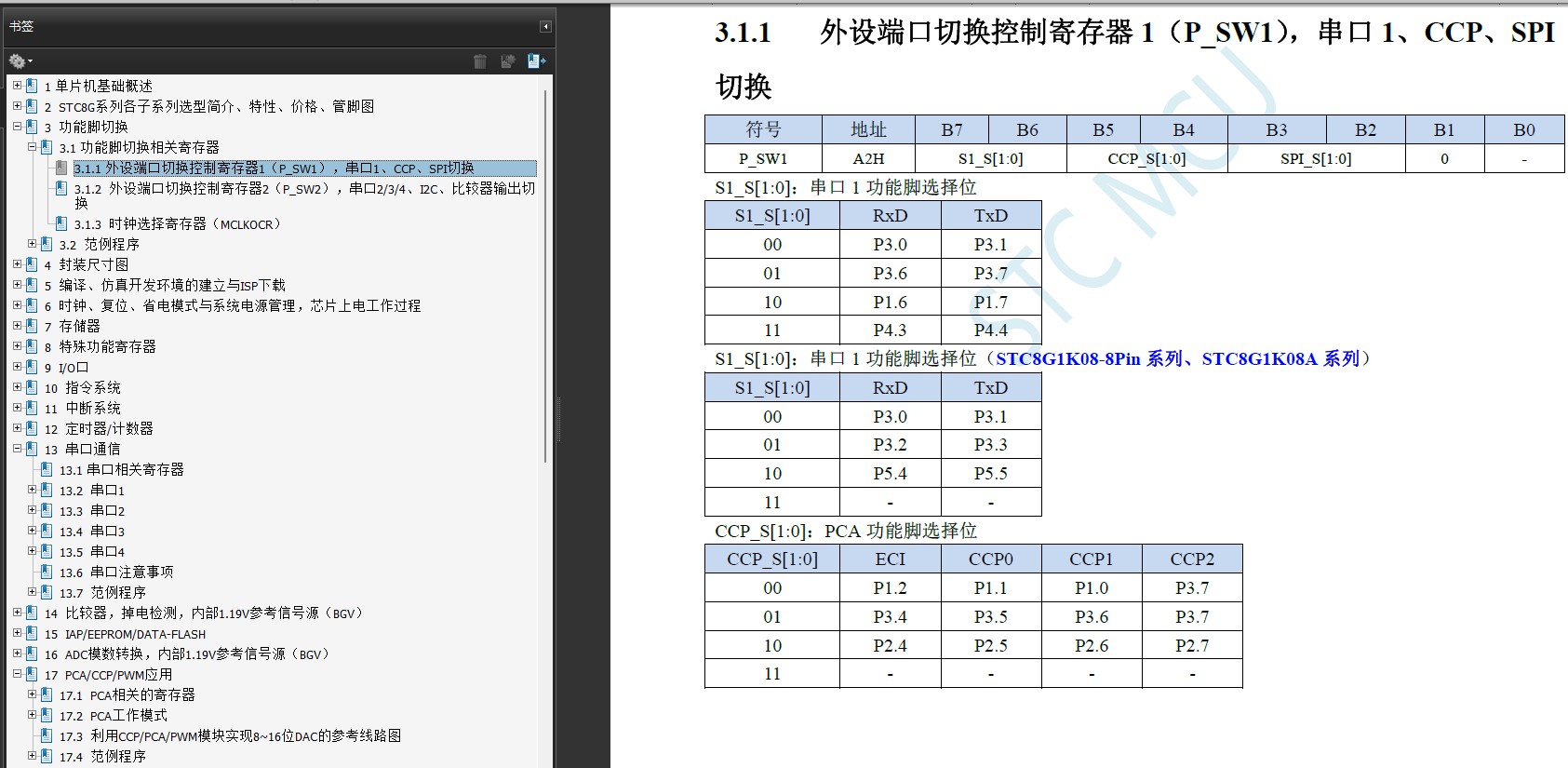Viewport: 1568px width, 768px height.
Task: Click bookmark icon for 12 定时器/计数器
Action: point(32,428)
